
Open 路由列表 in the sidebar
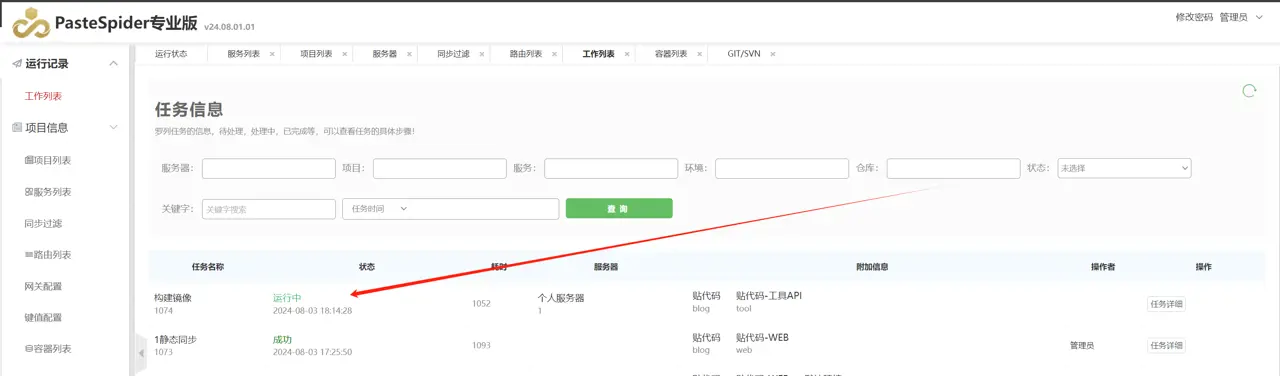point(47,255)
